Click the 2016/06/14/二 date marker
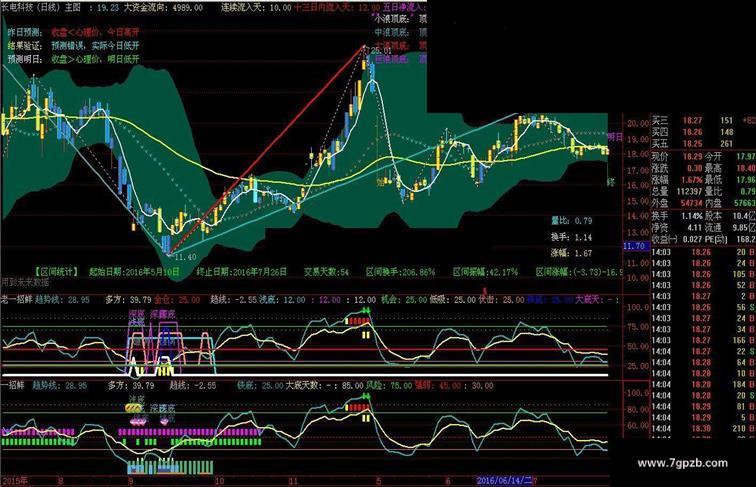Image resolution: width=756 pixels, height=487 pixels. tap(504, 481)
